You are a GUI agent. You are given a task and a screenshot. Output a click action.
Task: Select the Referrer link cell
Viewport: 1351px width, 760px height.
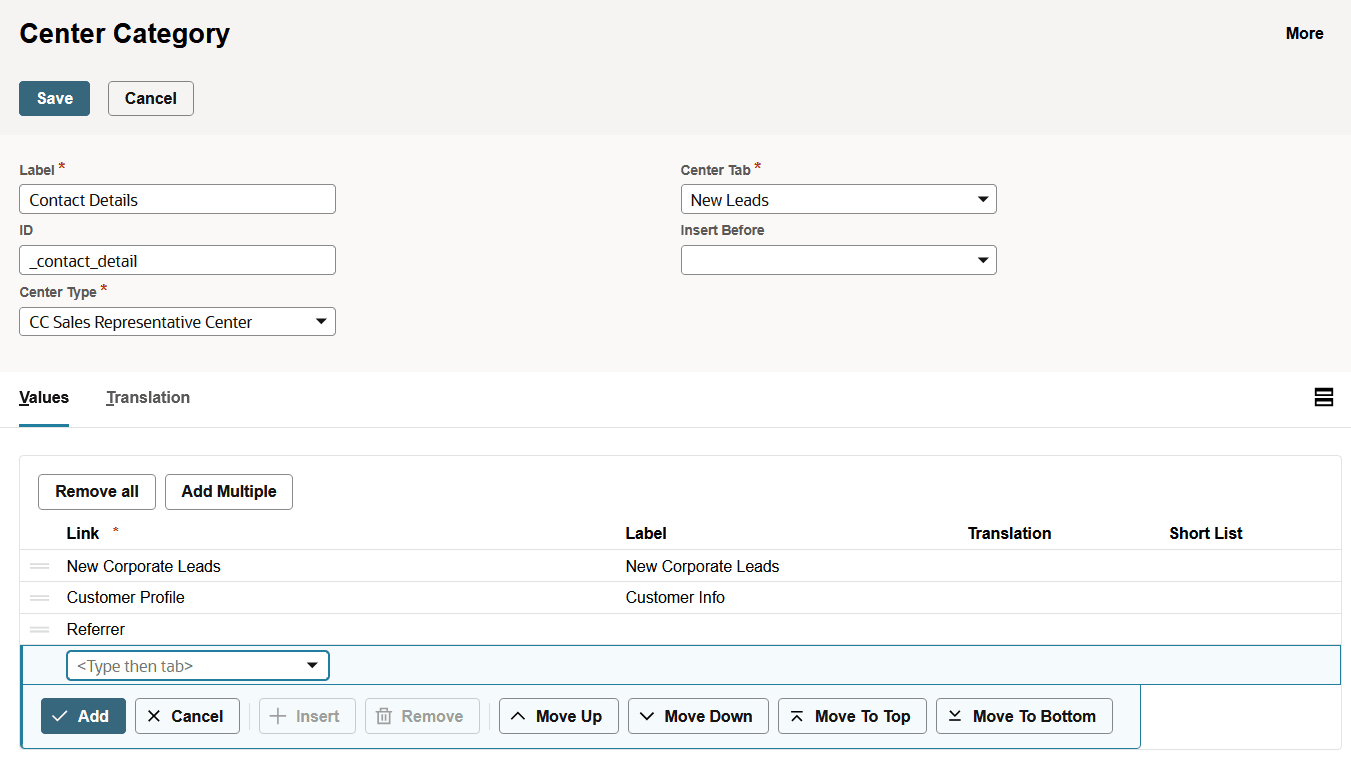click(96, 629)
